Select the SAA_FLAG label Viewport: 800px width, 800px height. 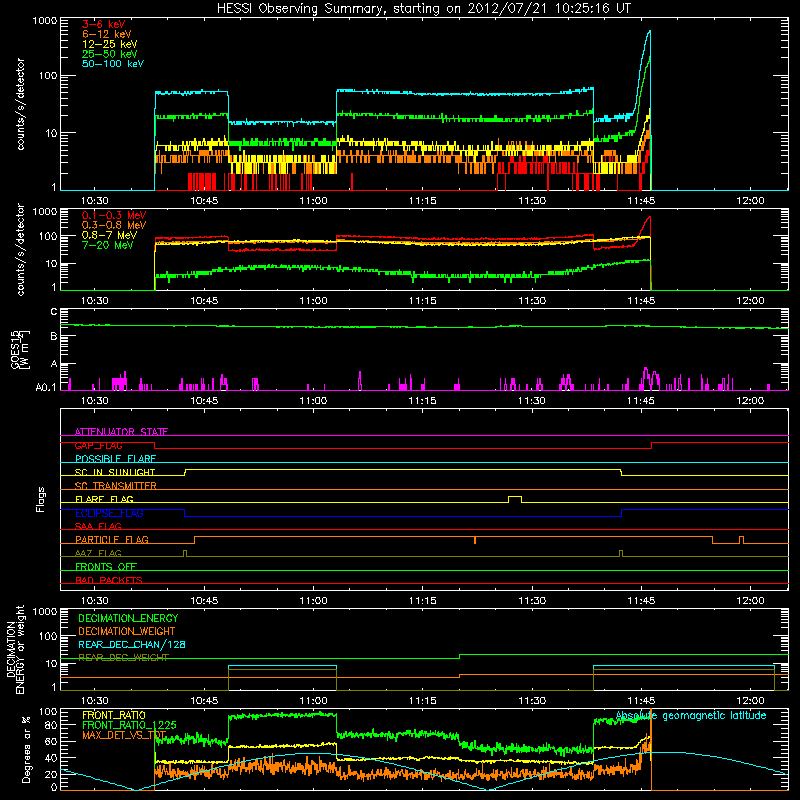[x=98, y=526]
